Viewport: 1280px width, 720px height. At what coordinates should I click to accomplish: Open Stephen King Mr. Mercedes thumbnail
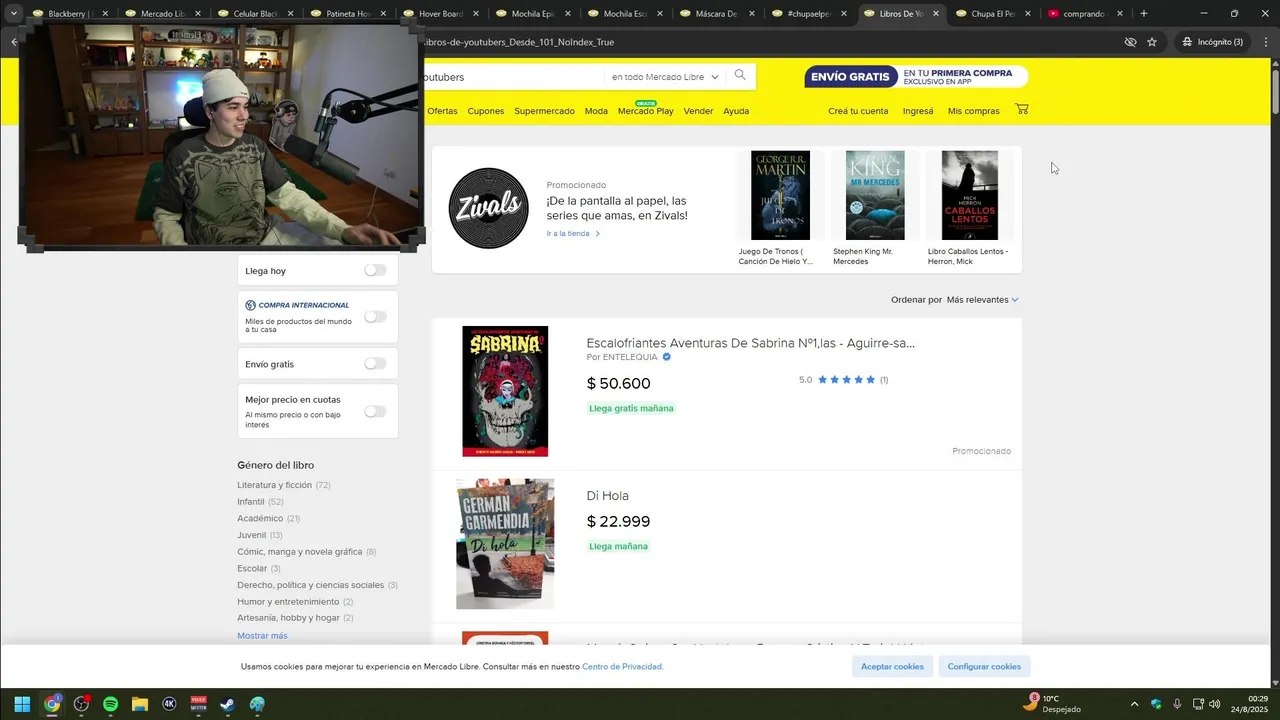click(x=875, y=195)
